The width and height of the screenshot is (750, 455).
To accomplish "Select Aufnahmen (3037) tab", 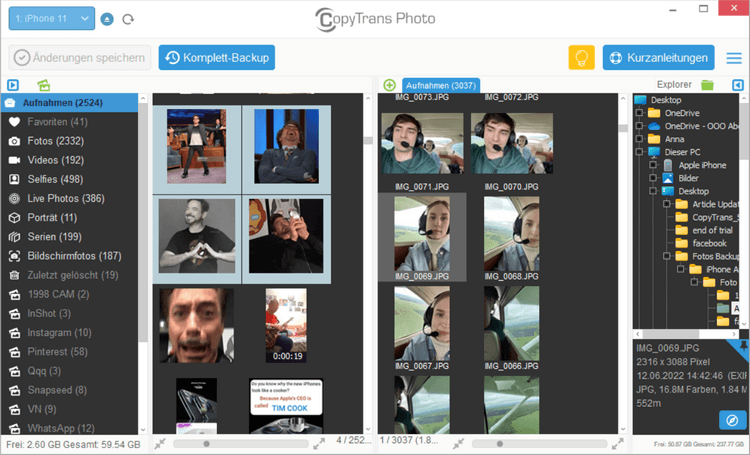I will click(441, 85).
